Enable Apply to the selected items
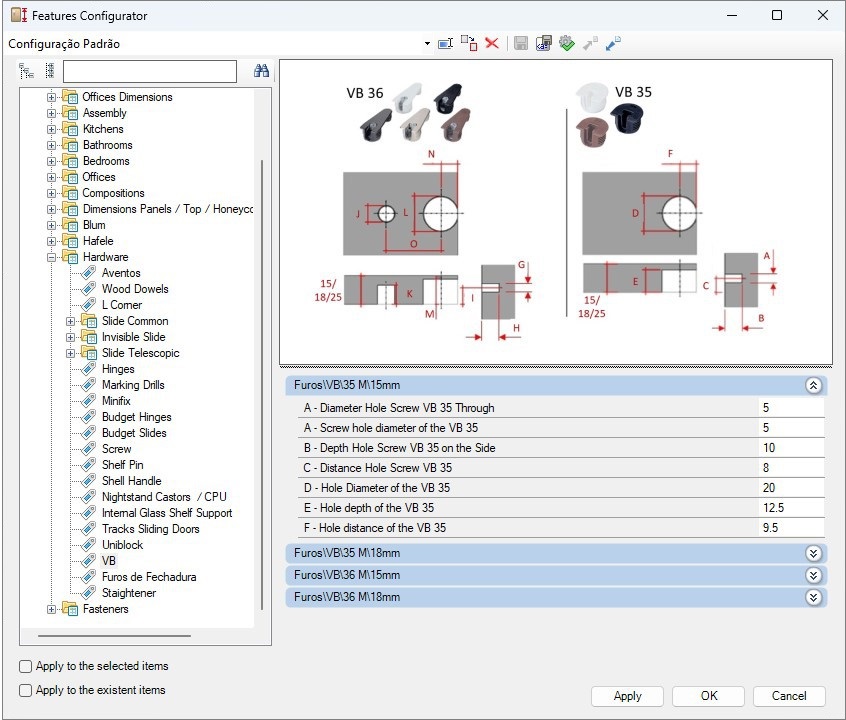The height and width of the screenshot is (720, 846). coord(25,667)
